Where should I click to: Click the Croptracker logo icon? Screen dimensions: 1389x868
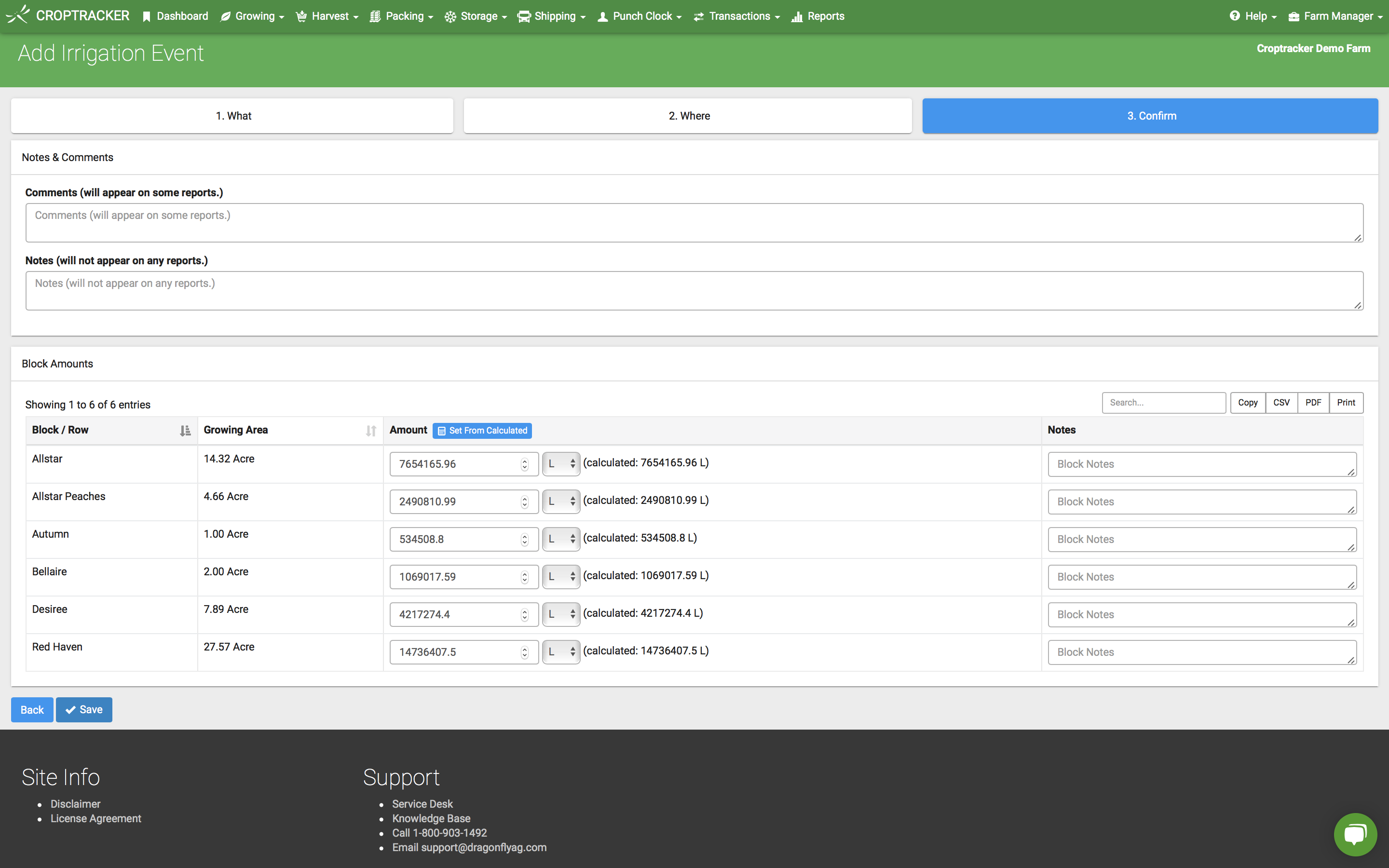pos(16,16)
